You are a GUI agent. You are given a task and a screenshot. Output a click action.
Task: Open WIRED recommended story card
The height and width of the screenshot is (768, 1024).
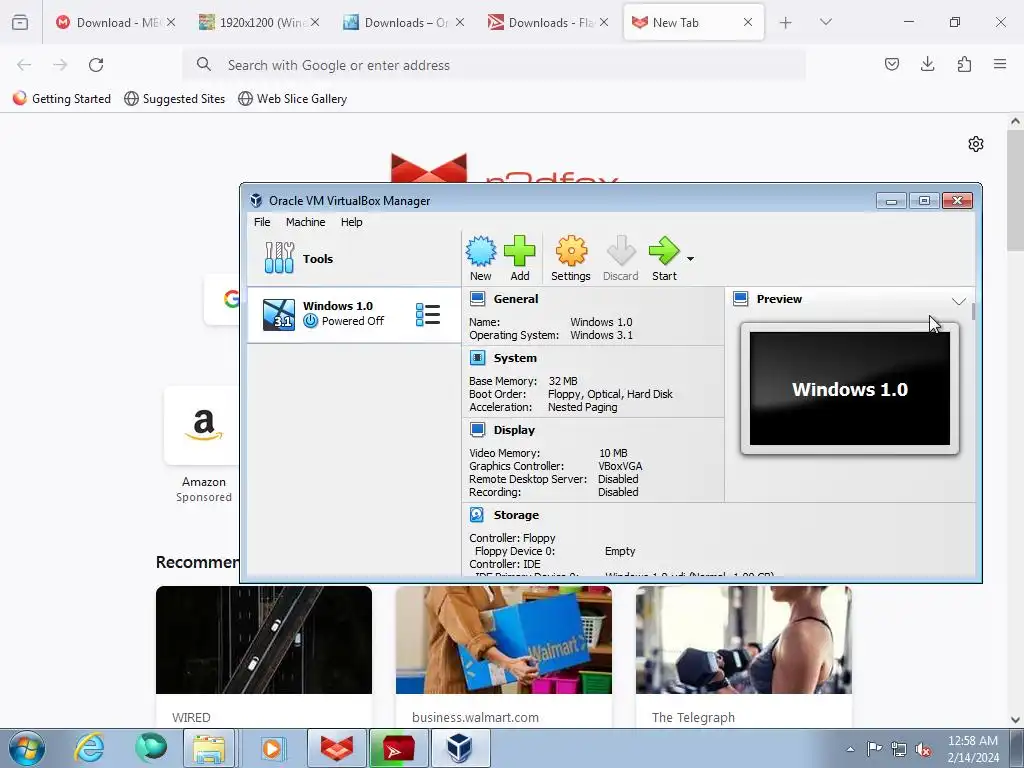tap(264, 656)
